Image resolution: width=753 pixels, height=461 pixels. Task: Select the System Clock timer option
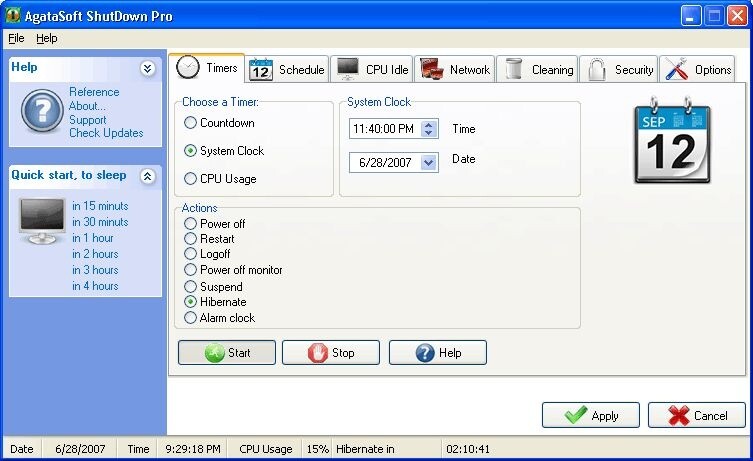tap(224, 151)
